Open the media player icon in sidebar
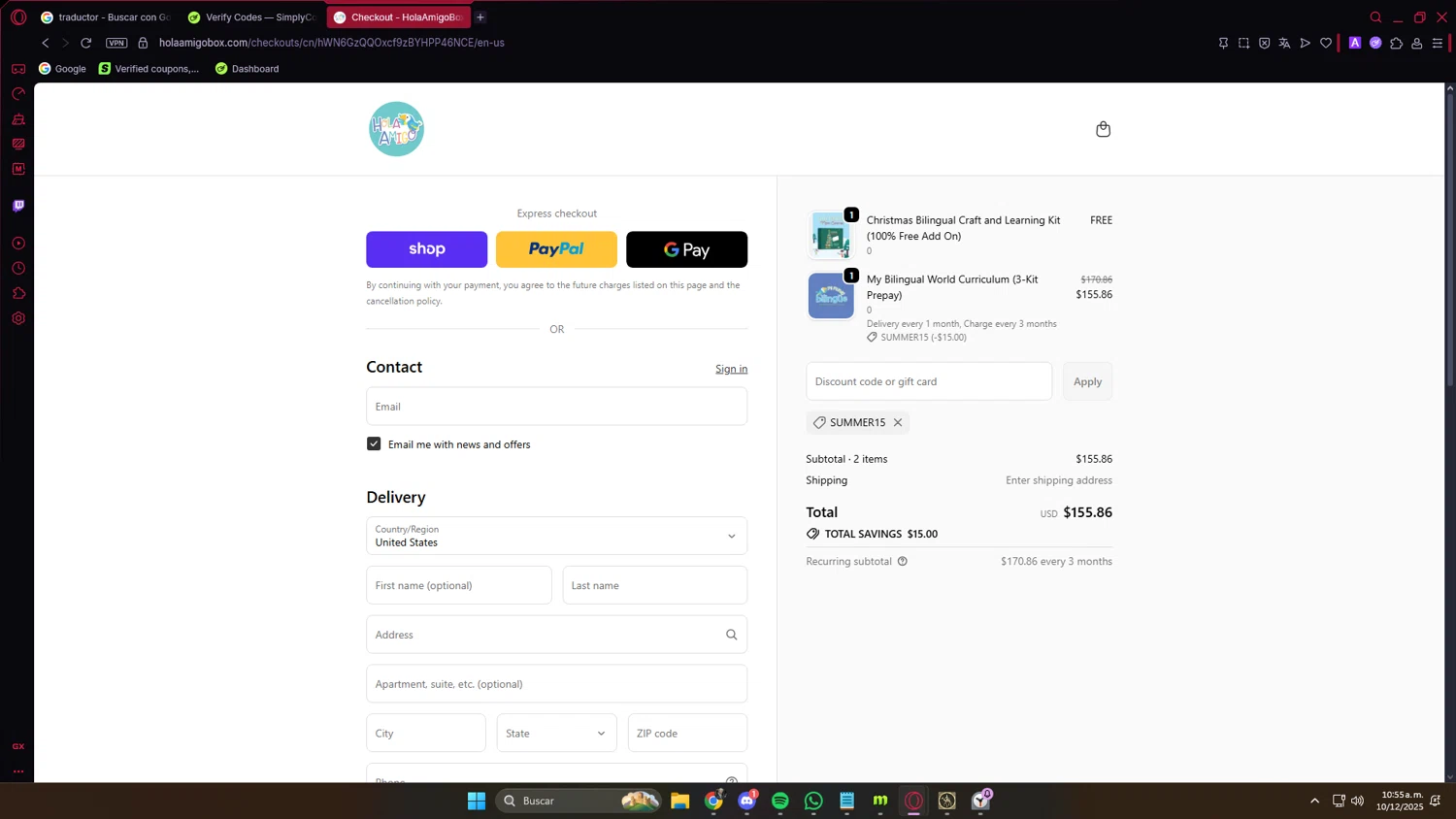1456x819 pixels. 18,244
